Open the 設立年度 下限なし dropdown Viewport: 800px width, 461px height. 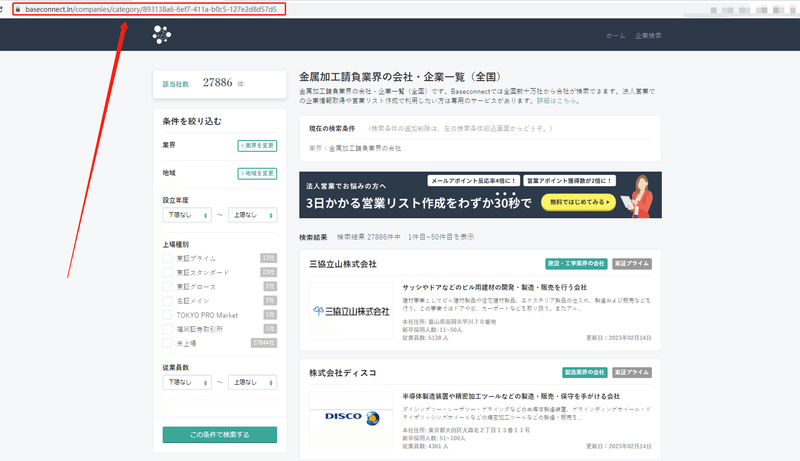pyautogui.click(x=187, y=215)
